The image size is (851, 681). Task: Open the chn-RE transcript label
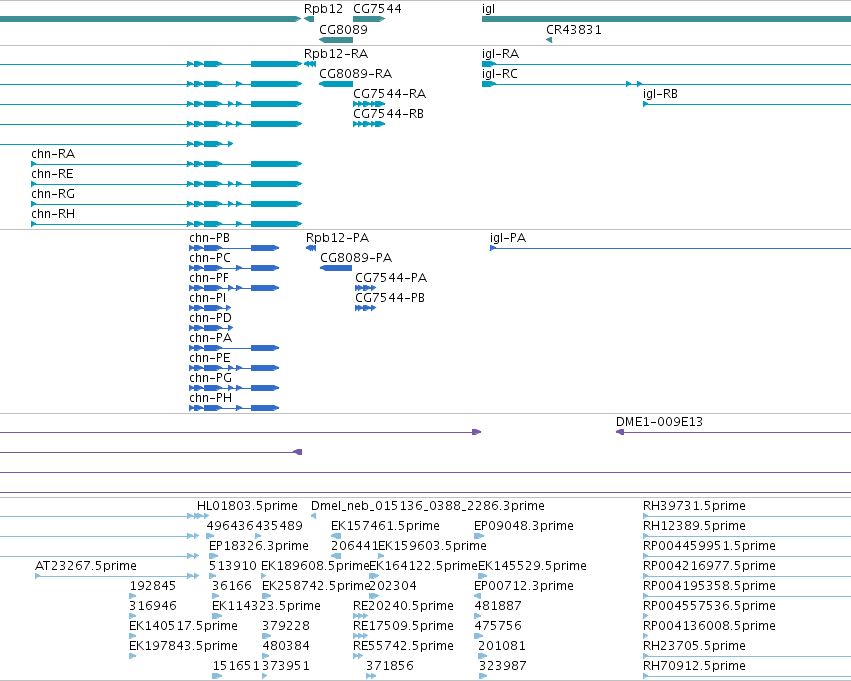pos(52,174)
